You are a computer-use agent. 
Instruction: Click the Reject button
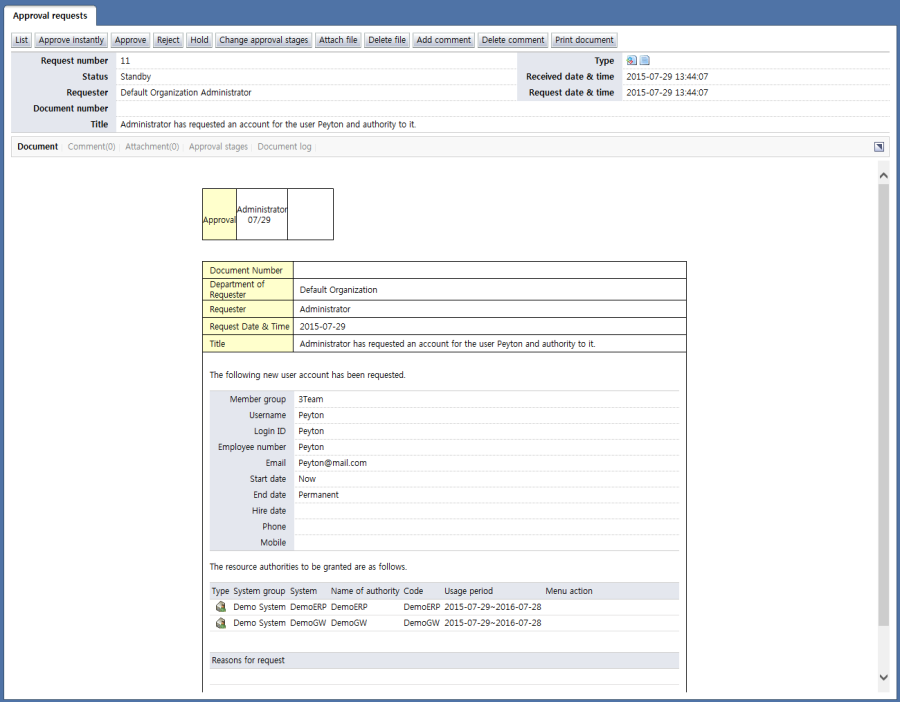tap(168, 40)
